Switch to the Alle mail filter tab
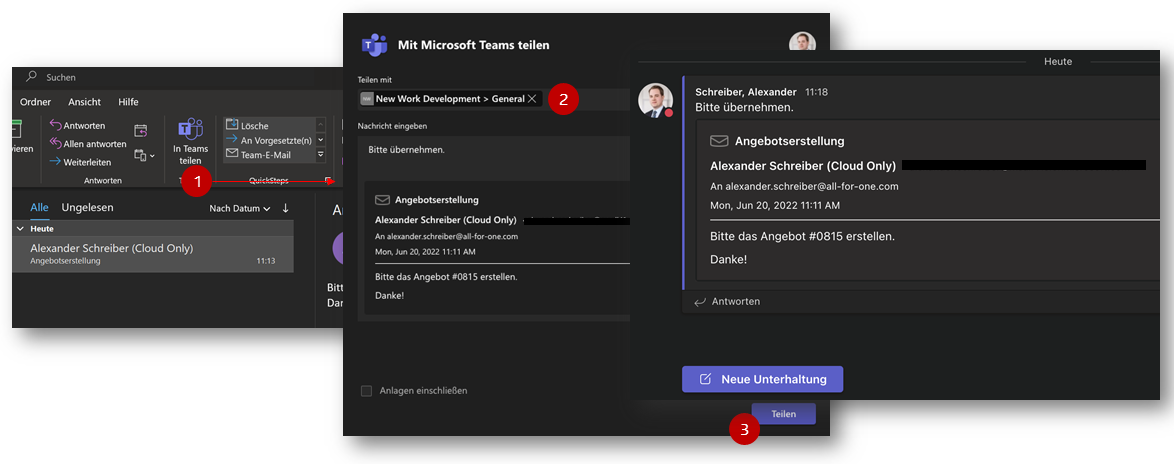1174x464 pixels. click(x=40, y=207)
